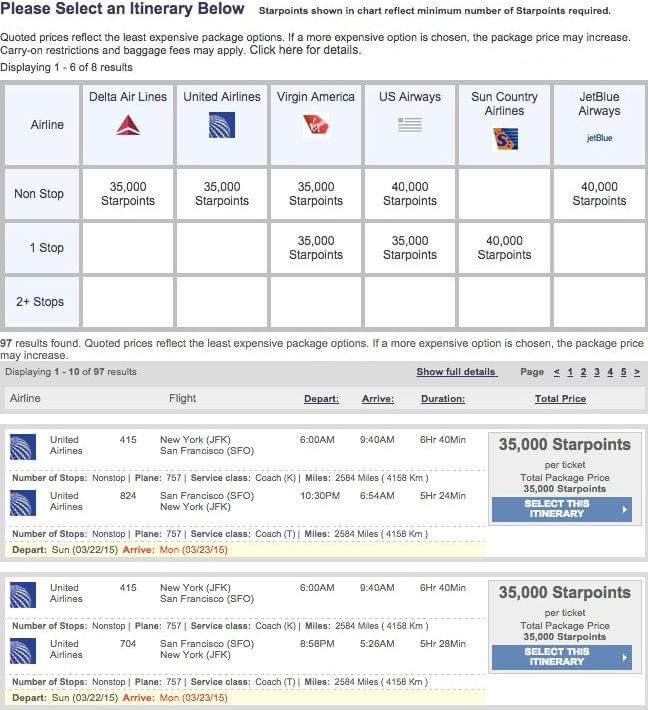
Task: Select JetBlue Non Stop 40,000 Starpoints
Action: 599,194
